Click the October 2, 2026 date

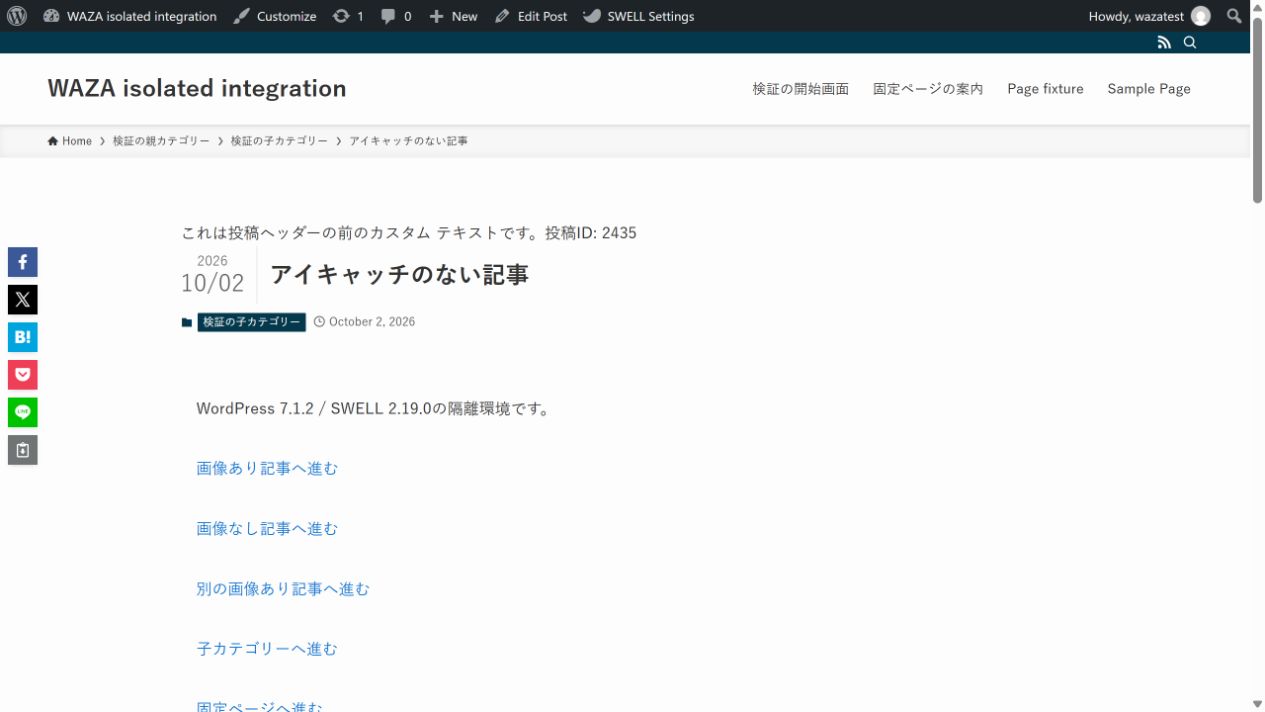tap(372, 322)
